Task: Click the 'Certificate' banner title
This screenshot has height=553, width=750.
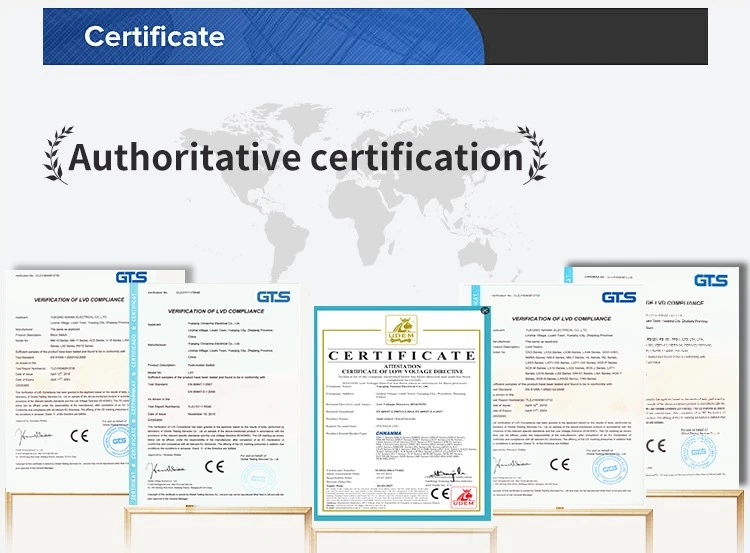Action: (x=154, y=36)
